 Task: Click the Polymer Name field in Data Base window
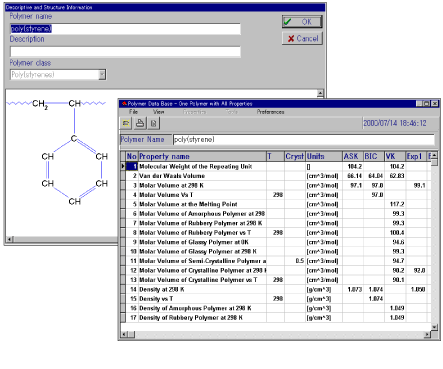(x=304, y=140)
